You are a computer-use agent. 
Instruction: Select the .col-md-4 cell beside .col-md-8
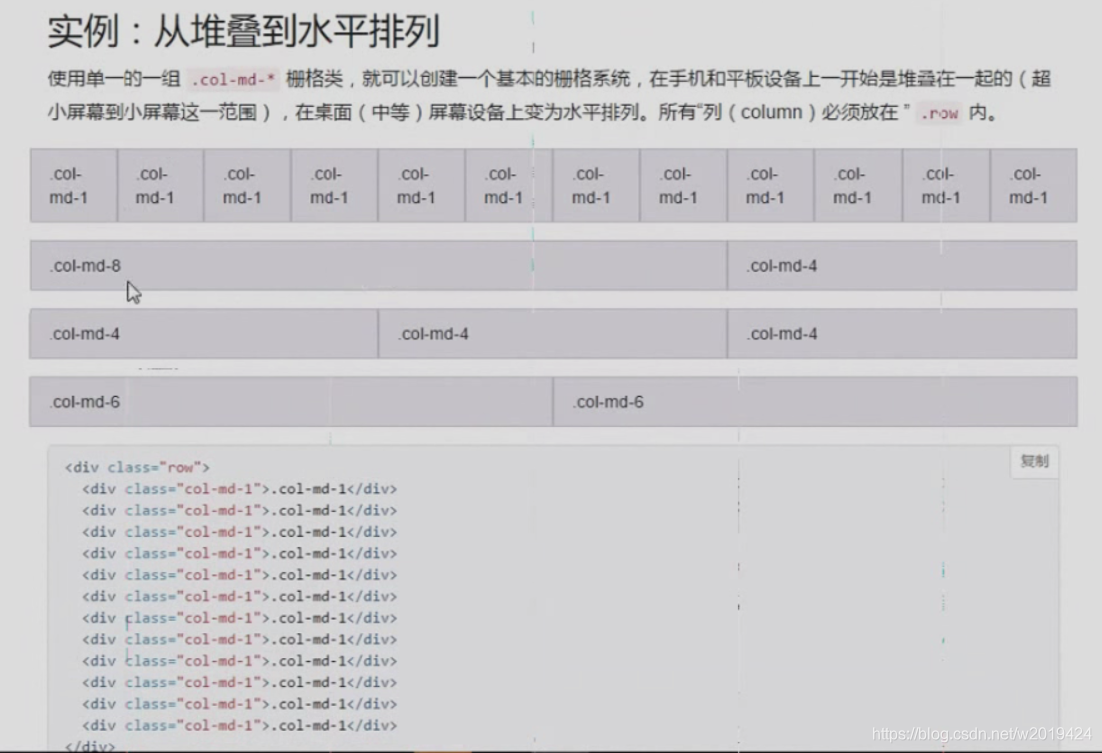pos(902,266)
